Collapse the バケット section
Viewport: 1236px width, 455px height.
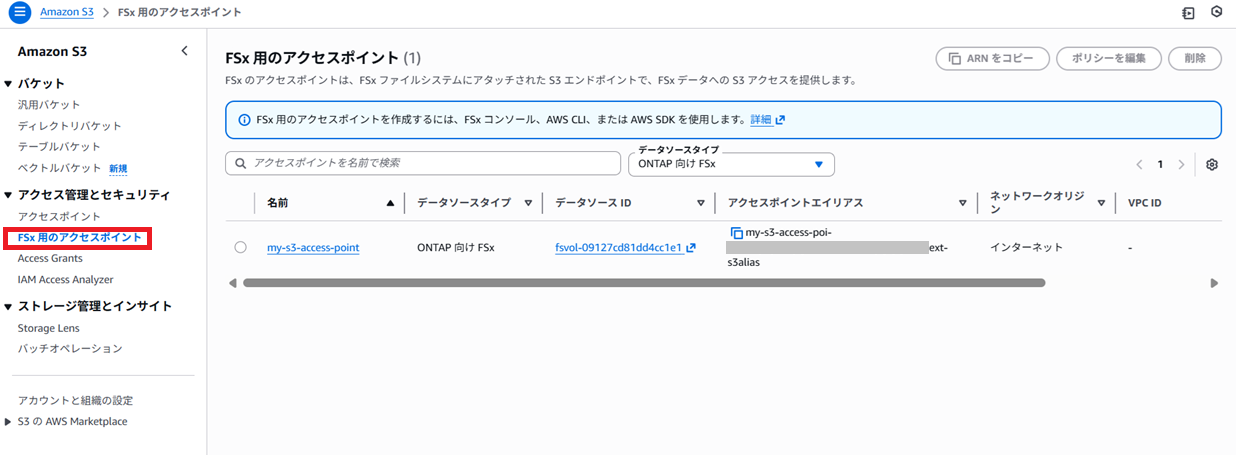[9, 84]
